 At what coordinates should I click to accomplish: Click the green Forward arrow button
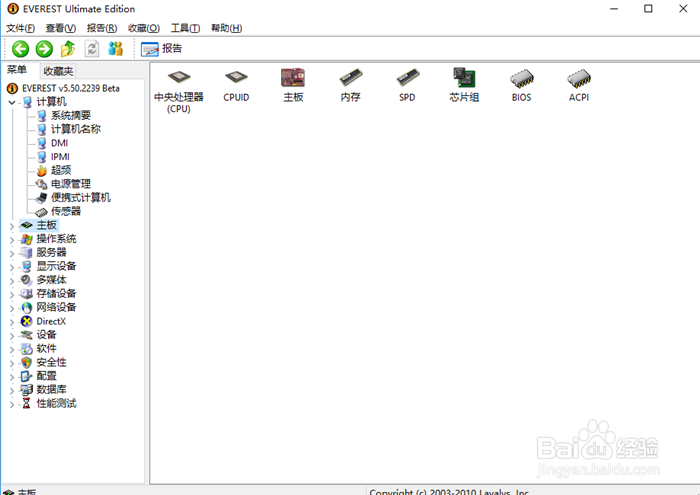44,49
